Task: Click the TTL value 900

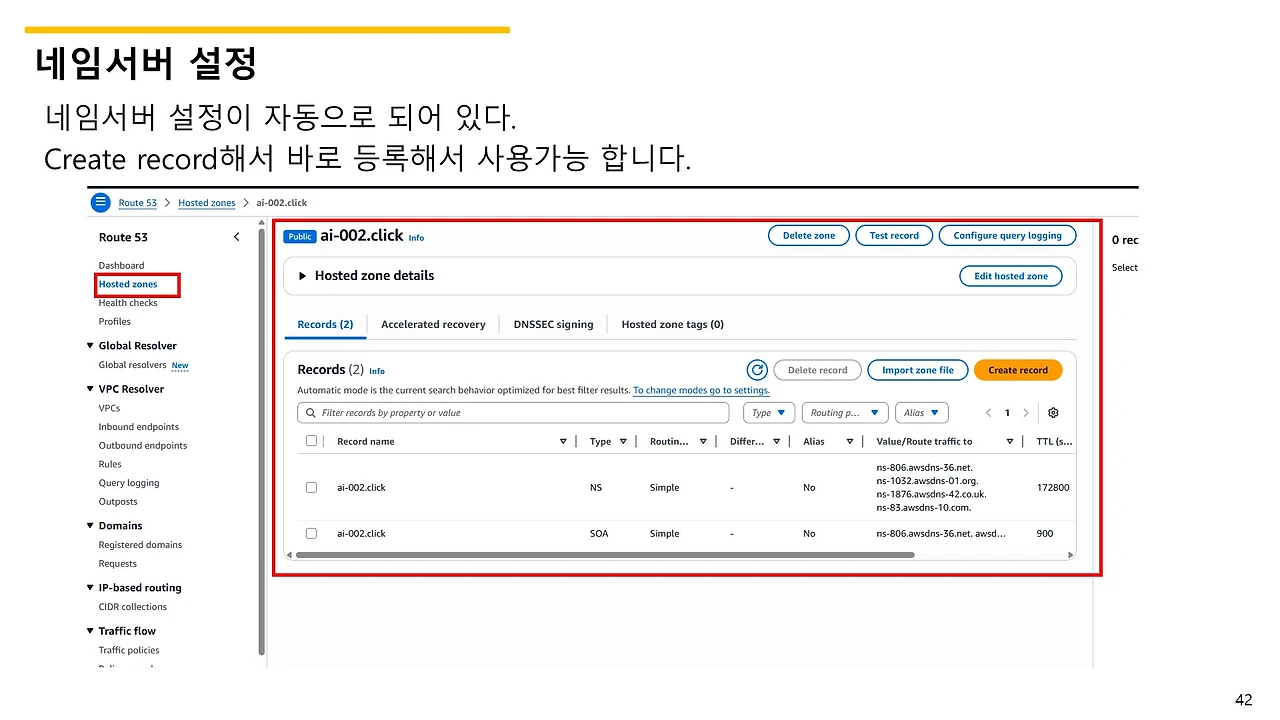Action: coord(1045,534)
